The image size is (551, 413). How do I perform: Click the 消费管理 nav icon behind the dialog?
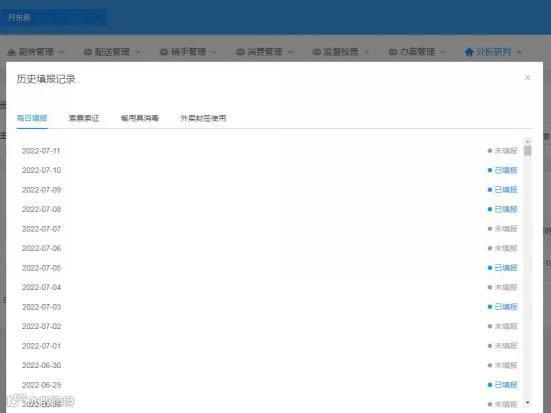coord(240,52)
